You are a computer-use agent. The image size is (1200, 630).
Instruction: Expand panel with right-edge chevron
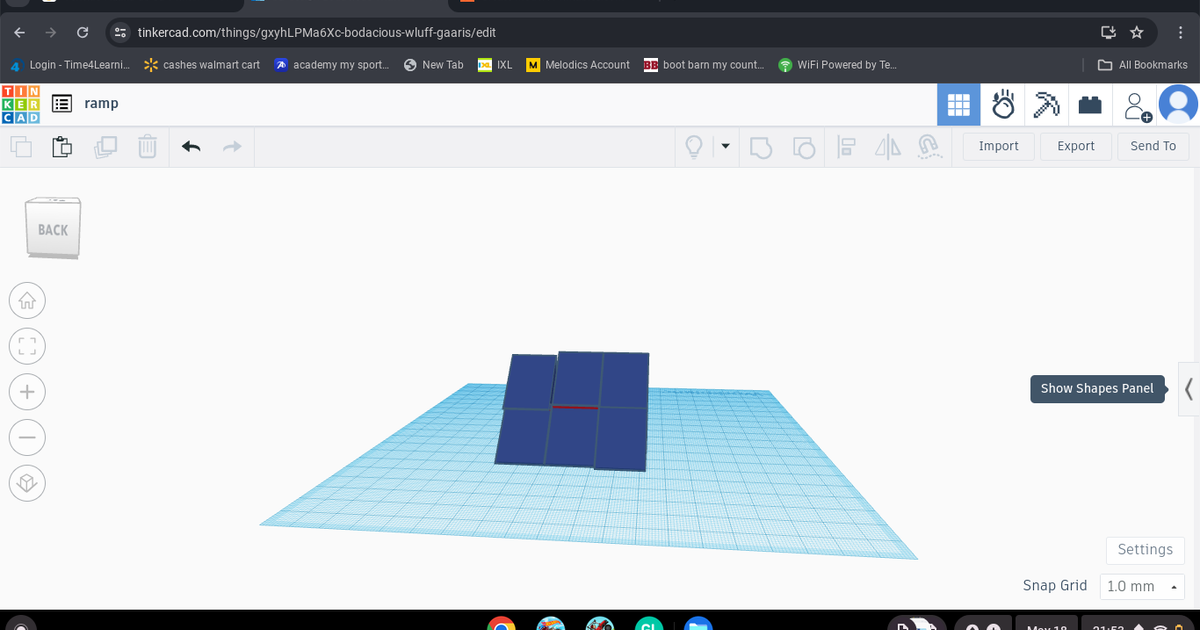pos(1190,389)
